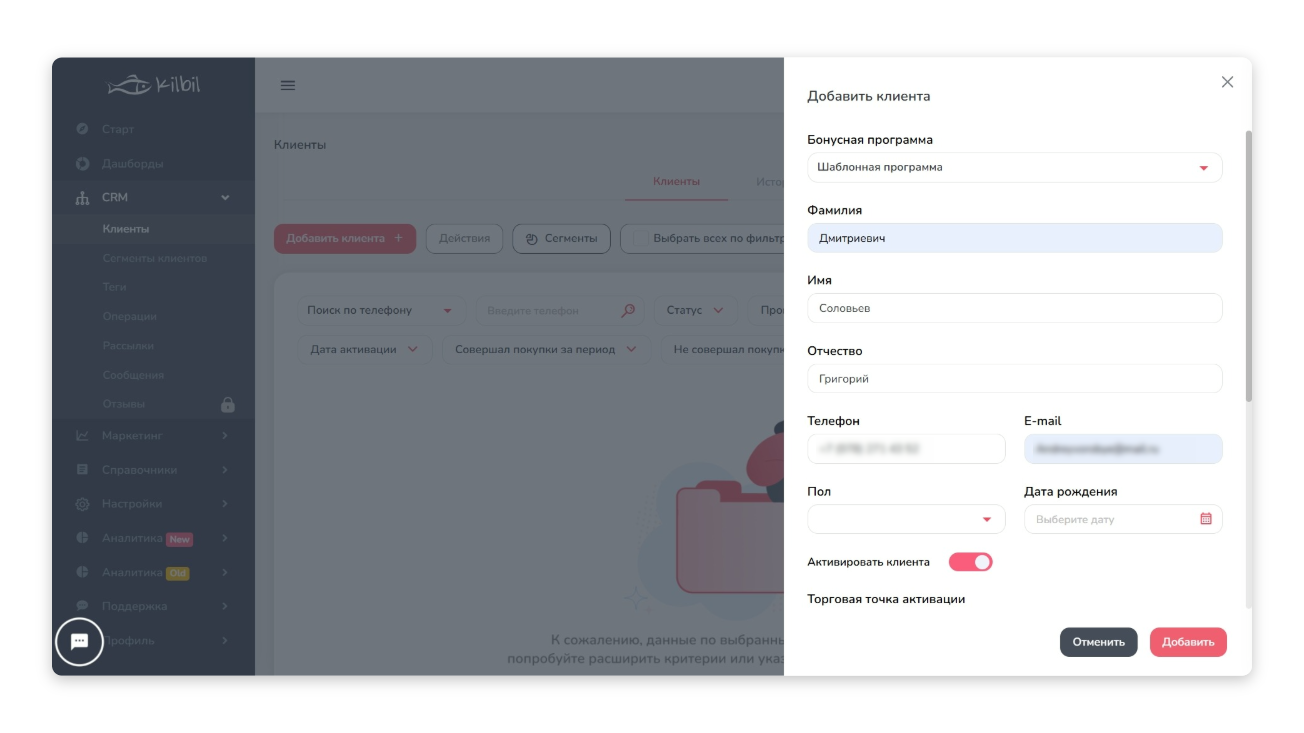This screenshot has height=733, width=1304.
Task: Open Рассылки in the sidebar
Action: (128, 345)
